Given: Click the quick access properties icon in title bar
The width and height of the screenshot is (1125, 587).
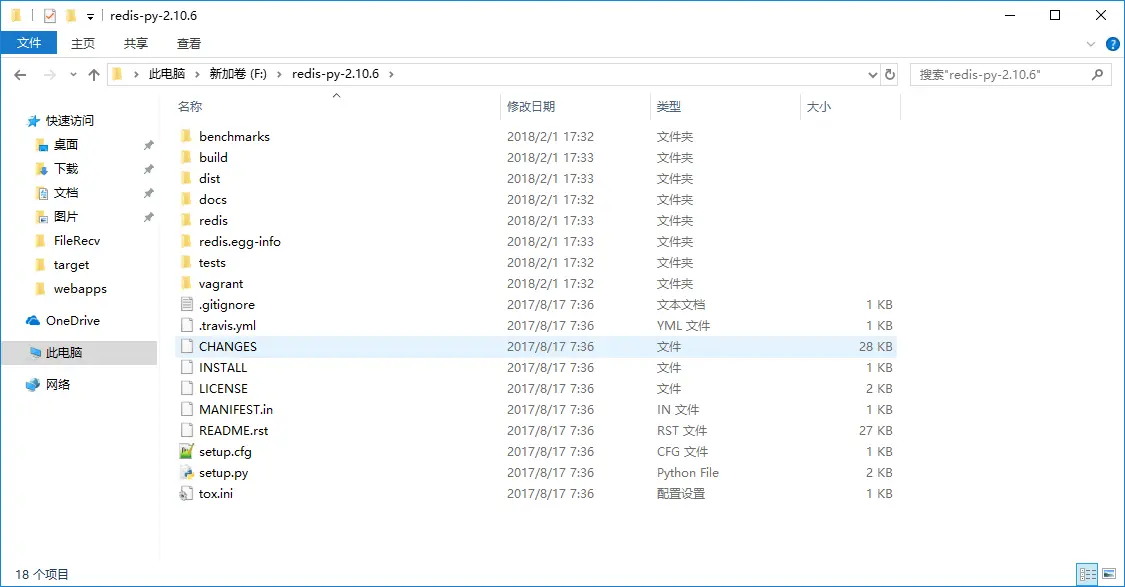Looking at the screenshot, I should point(50,15).
